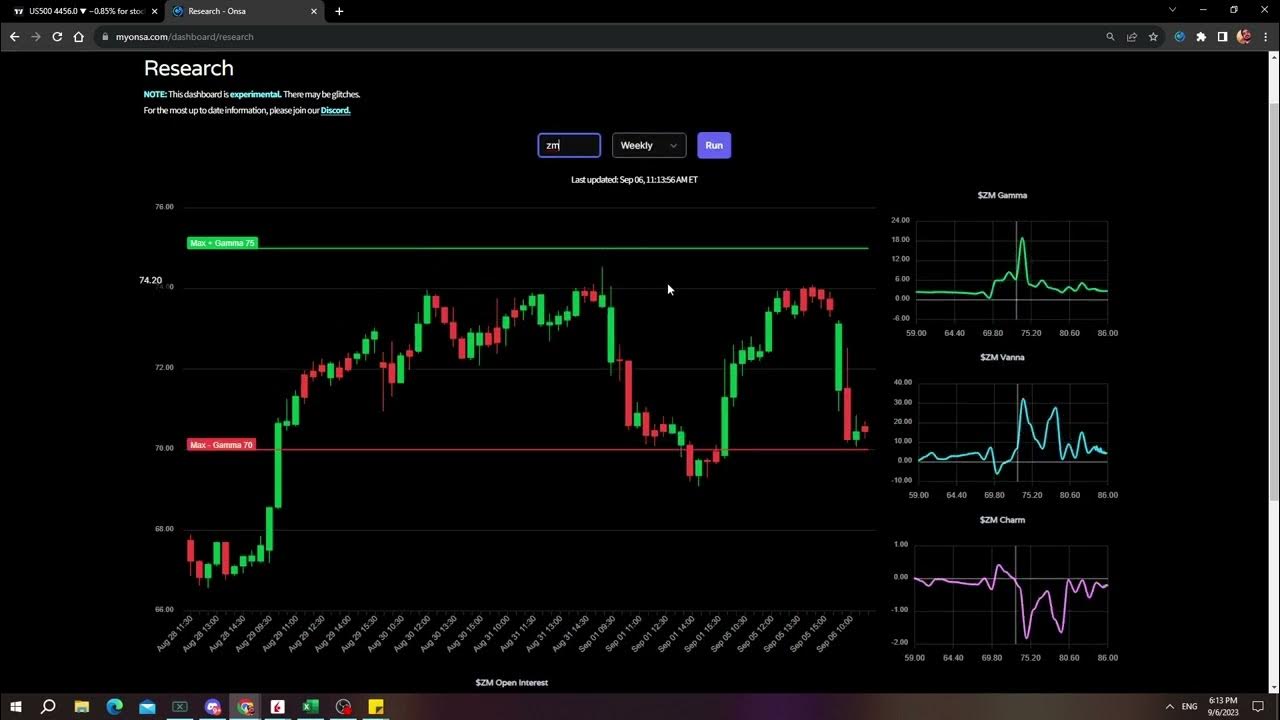Open the screen recorder taskbar icon
The width and height of the screenshot is (1280, 720).
click(x=344, y=706)
